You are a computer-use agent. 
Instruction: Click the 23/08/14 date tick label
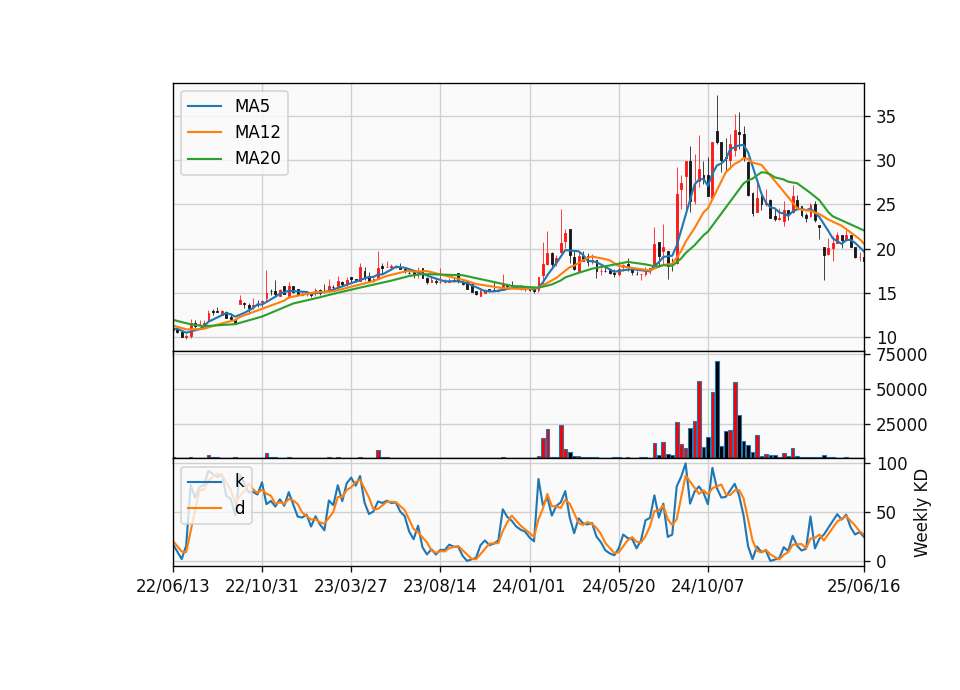click(x=440, y=586)
